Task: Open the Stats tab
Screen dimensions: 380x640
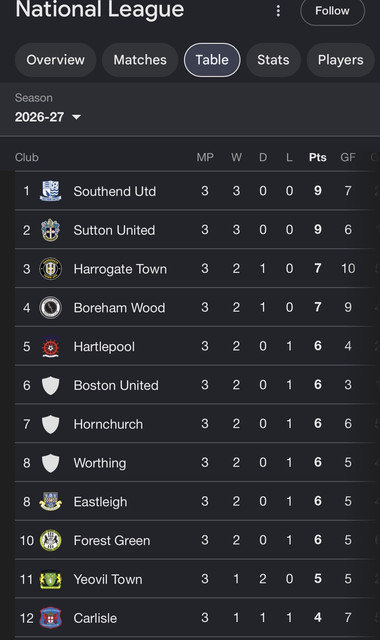Action: coord(273,60)
